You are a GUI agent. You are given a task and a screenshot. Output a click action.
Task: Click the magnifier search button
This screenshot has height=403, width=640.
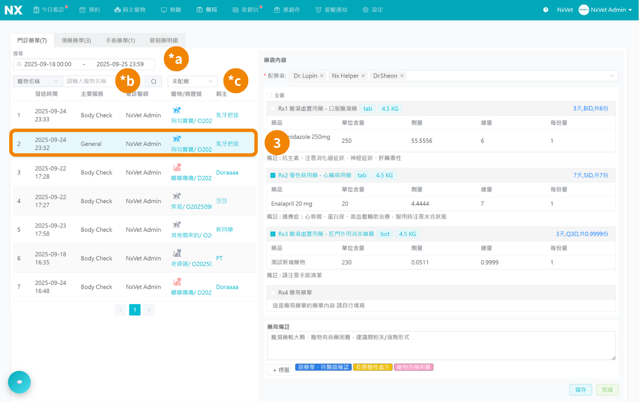[153, 81]
